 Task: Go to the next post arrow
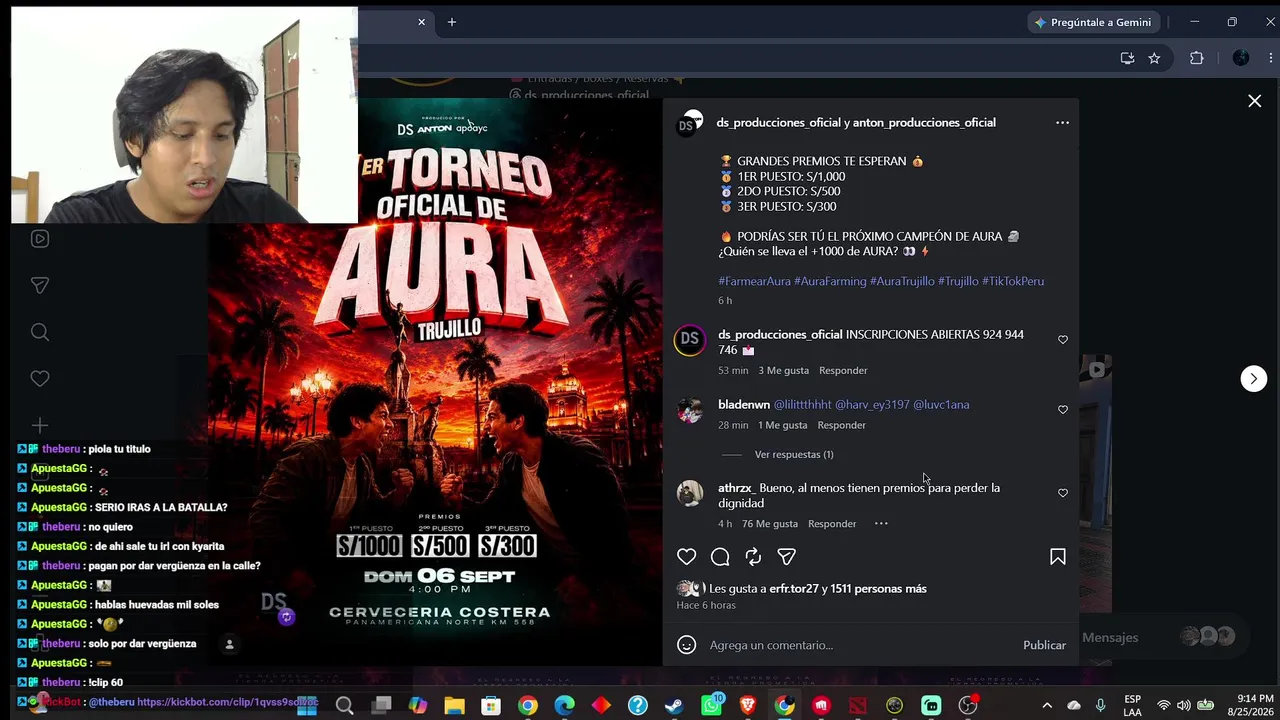pyautogui.click(x=1254, y=379)
